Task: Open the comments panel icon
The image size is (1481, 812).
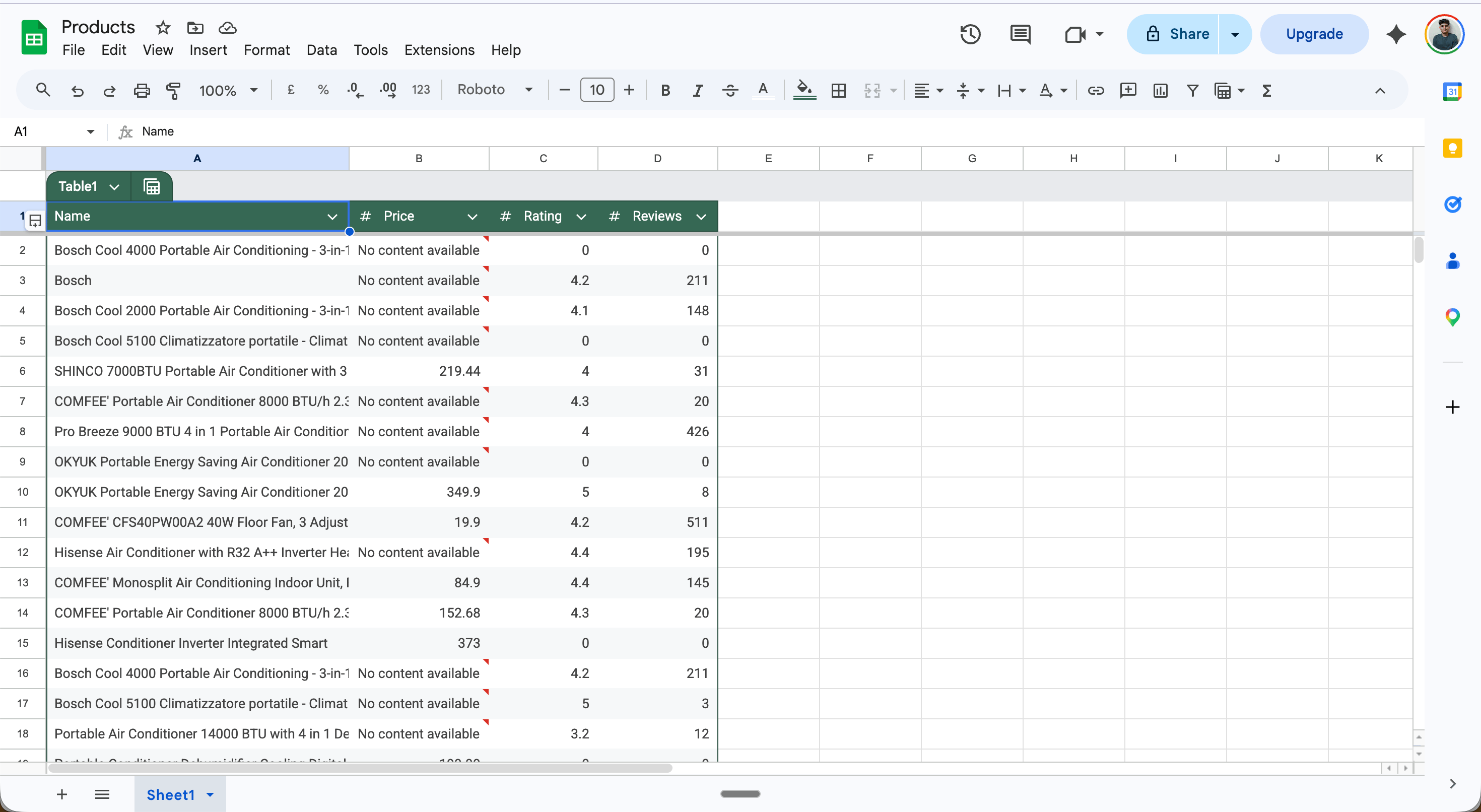Action: click(1021, 34)
